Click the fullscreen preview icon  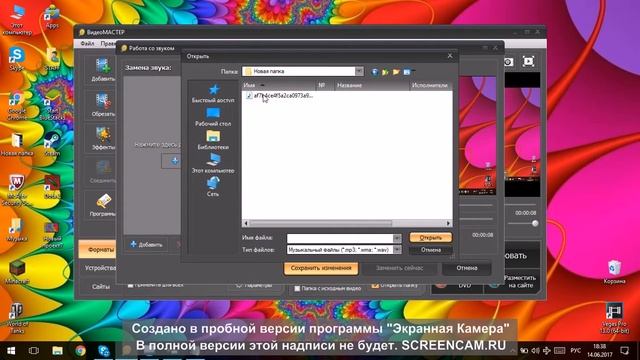[529, 61]
